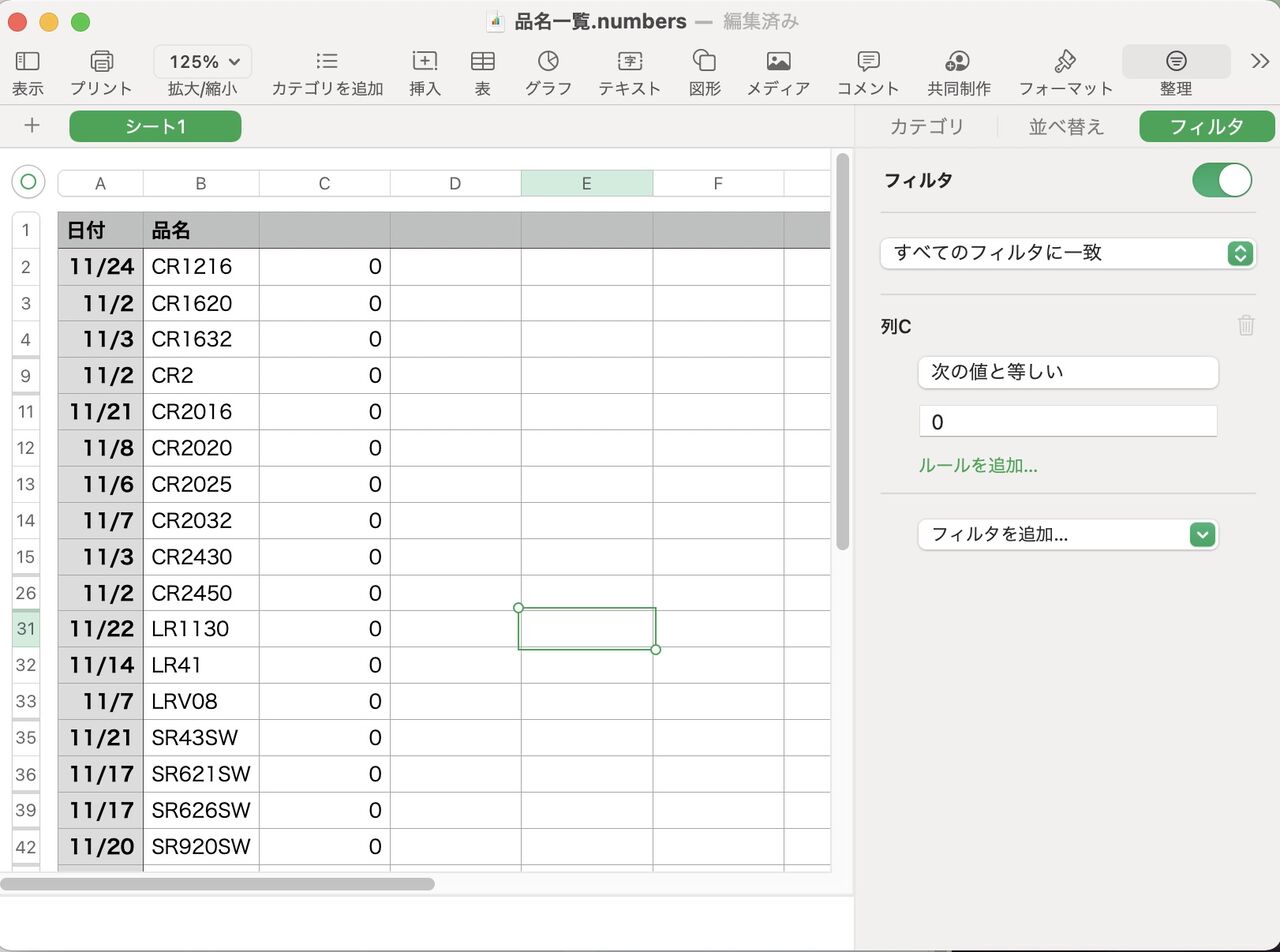Open the 125% zoom dropdown
1280x952 pixels.
point(203,62)
